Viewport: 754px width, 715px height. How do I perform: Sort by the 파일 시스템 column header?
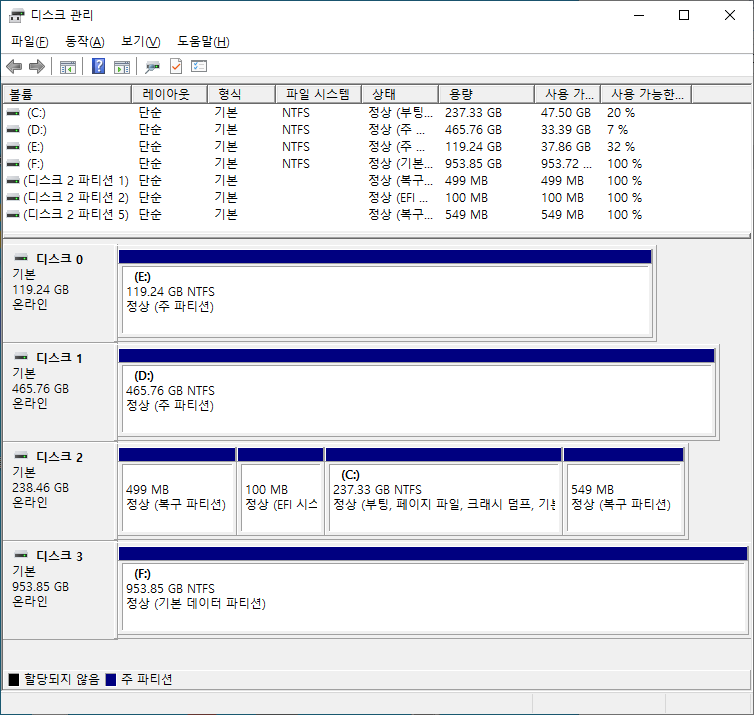[318, 94]
